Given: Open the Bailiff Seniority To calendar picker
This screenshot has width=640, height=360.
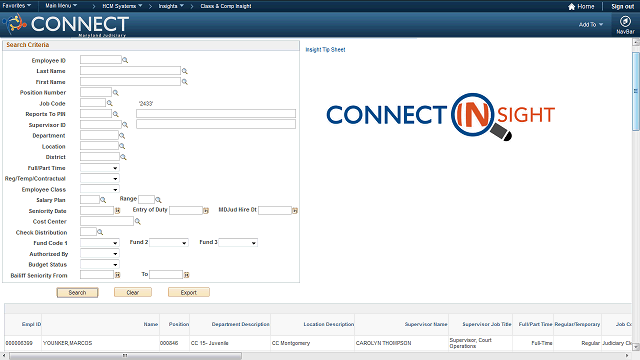Looking at the screenshot, I should tap(187, 275).
